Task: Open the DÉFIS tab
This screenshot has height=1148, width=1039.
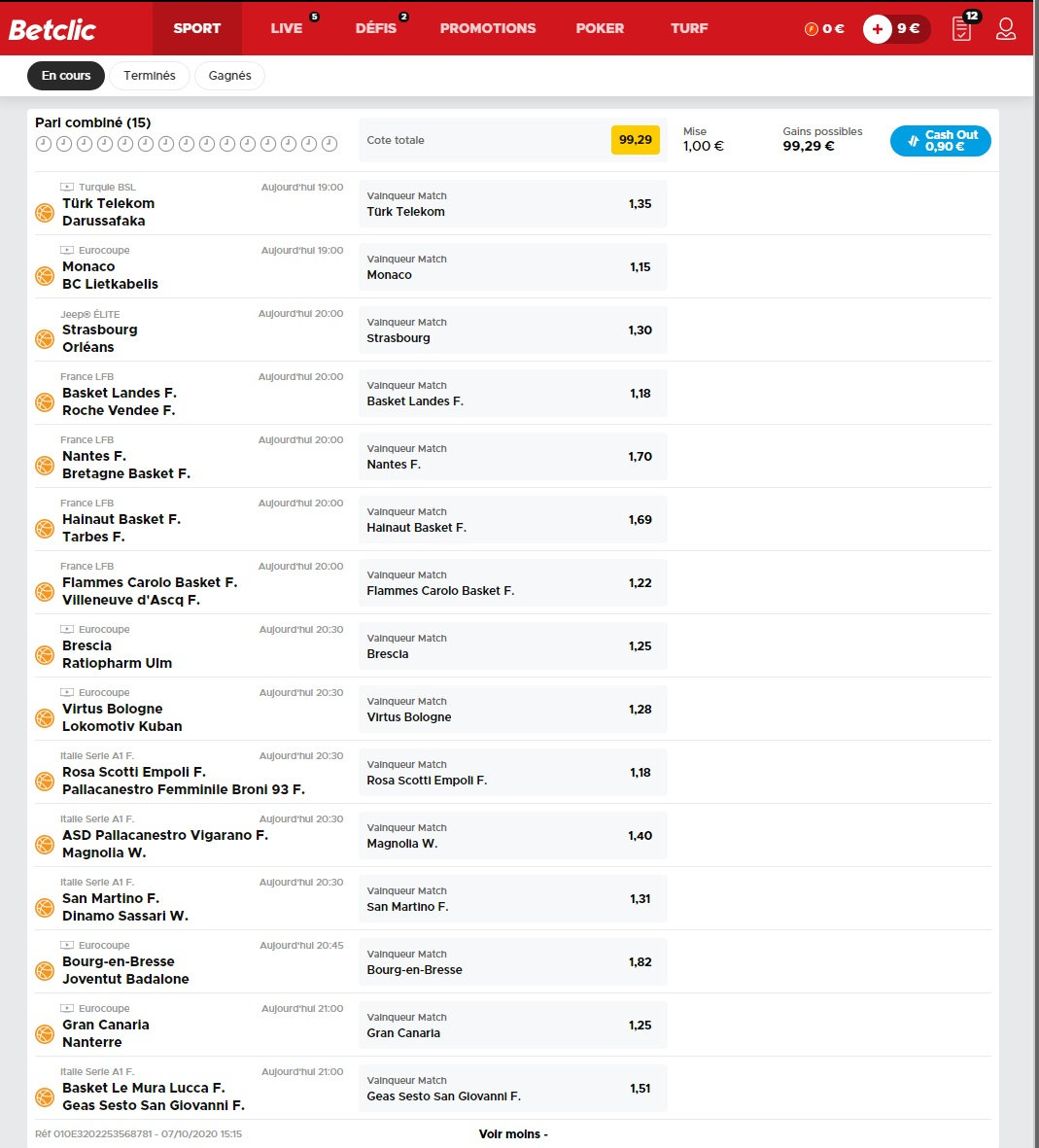Action: [375, 28]
